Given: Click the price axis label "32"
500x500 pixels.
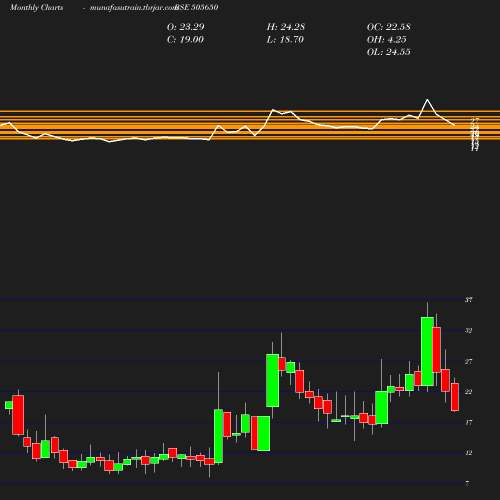Looking at the screenshot, I should click(469, 331).
